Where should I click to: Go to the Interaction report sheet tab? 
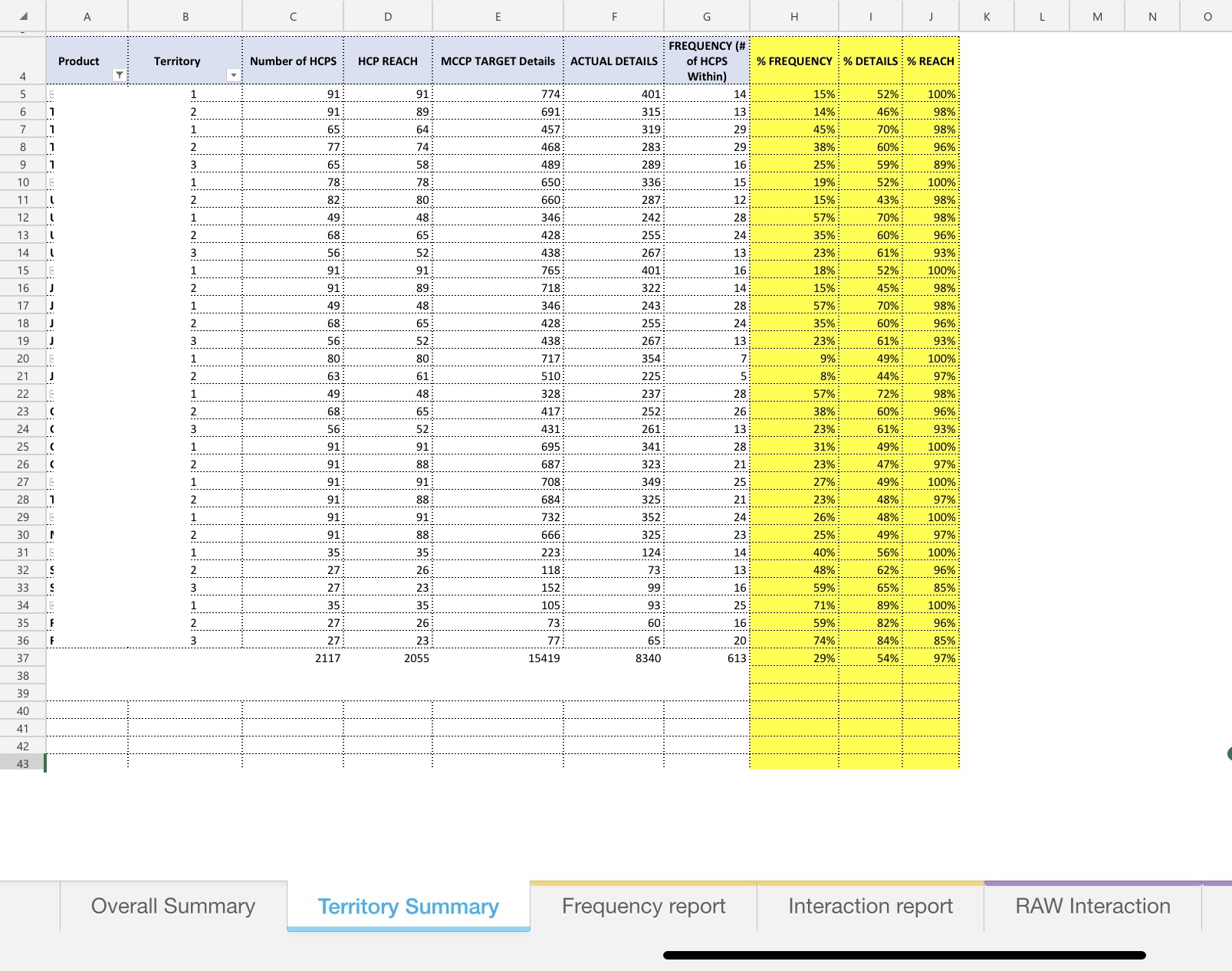(x=870, y=906)
